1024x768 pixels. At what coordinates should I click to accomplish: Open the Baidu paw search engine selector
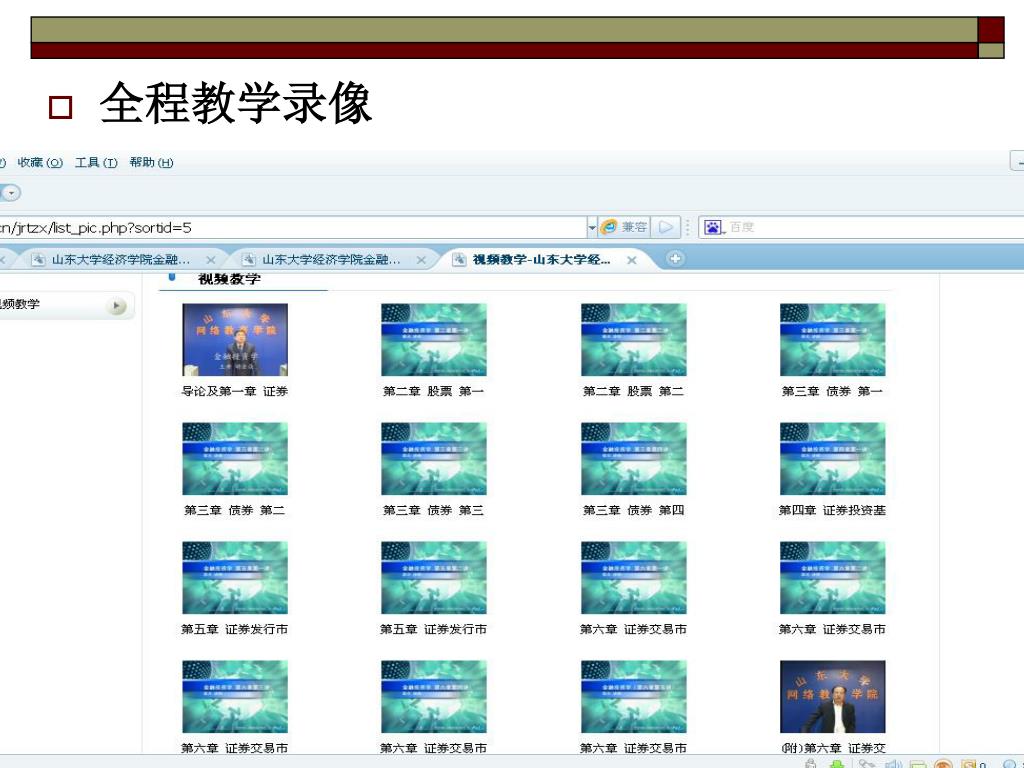(x=714, y=227)
